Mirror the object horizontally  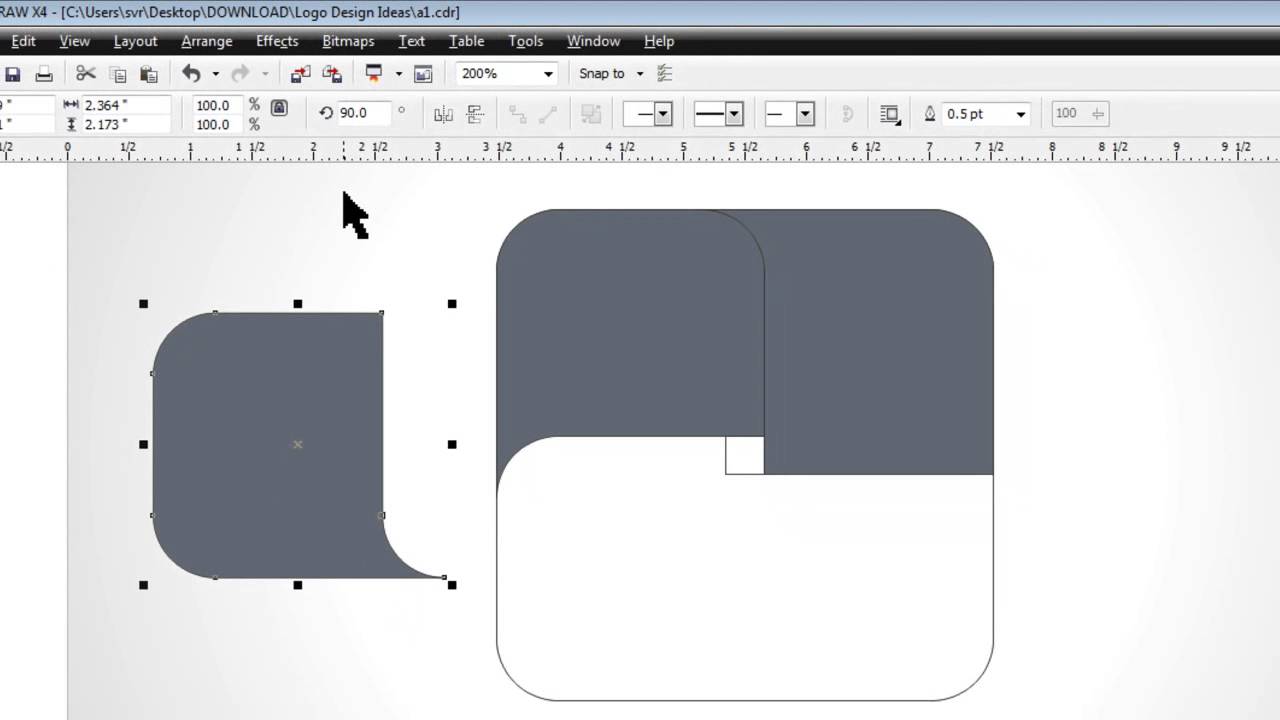(x=443, y=114)
